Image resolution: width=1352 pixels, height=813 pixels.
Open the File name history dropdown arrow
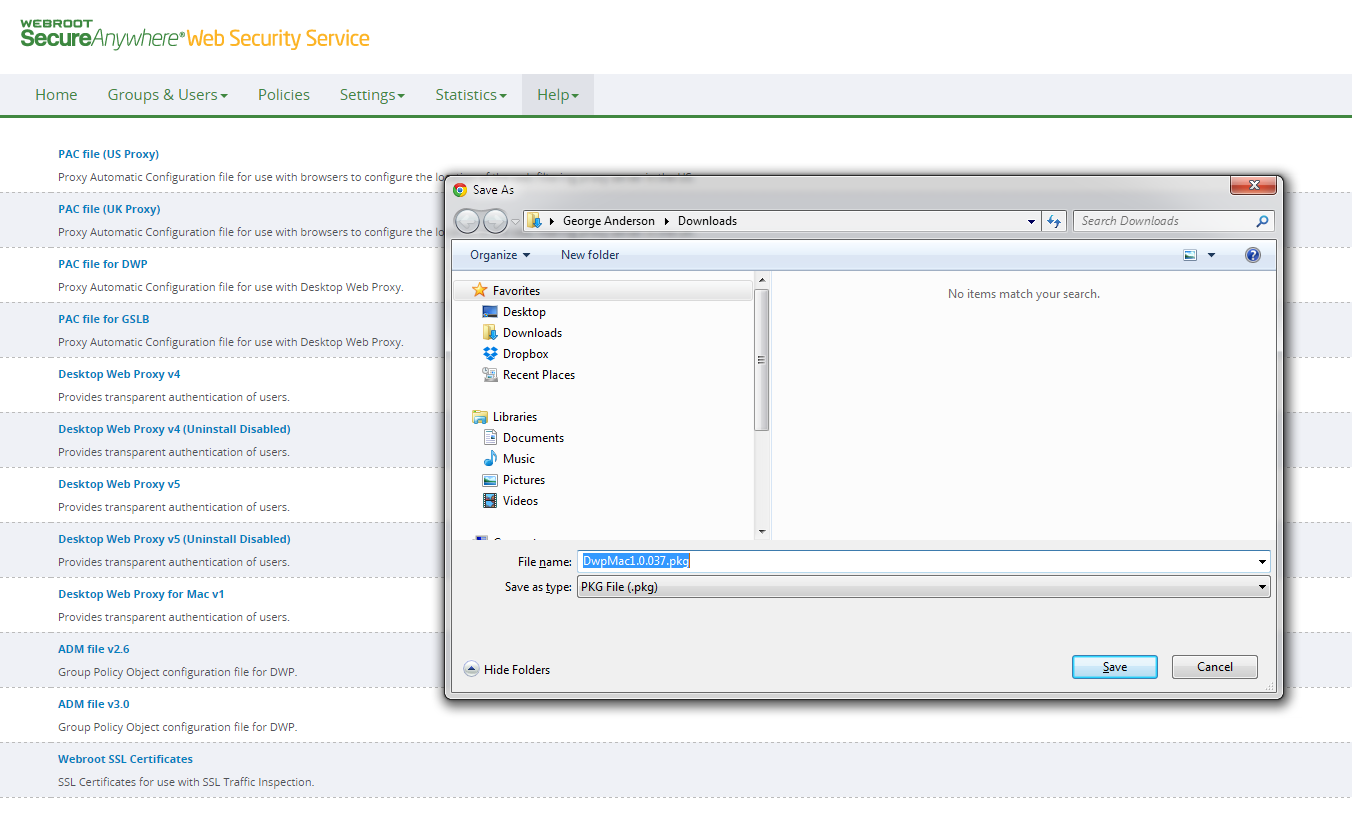point(1262,561)
